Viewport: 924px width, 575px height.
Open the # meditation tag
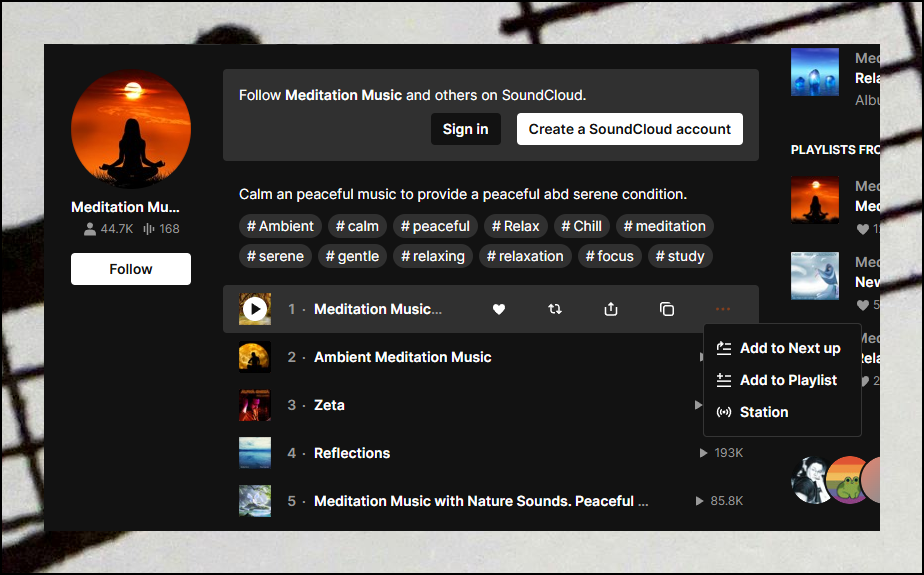click(665, 226)
